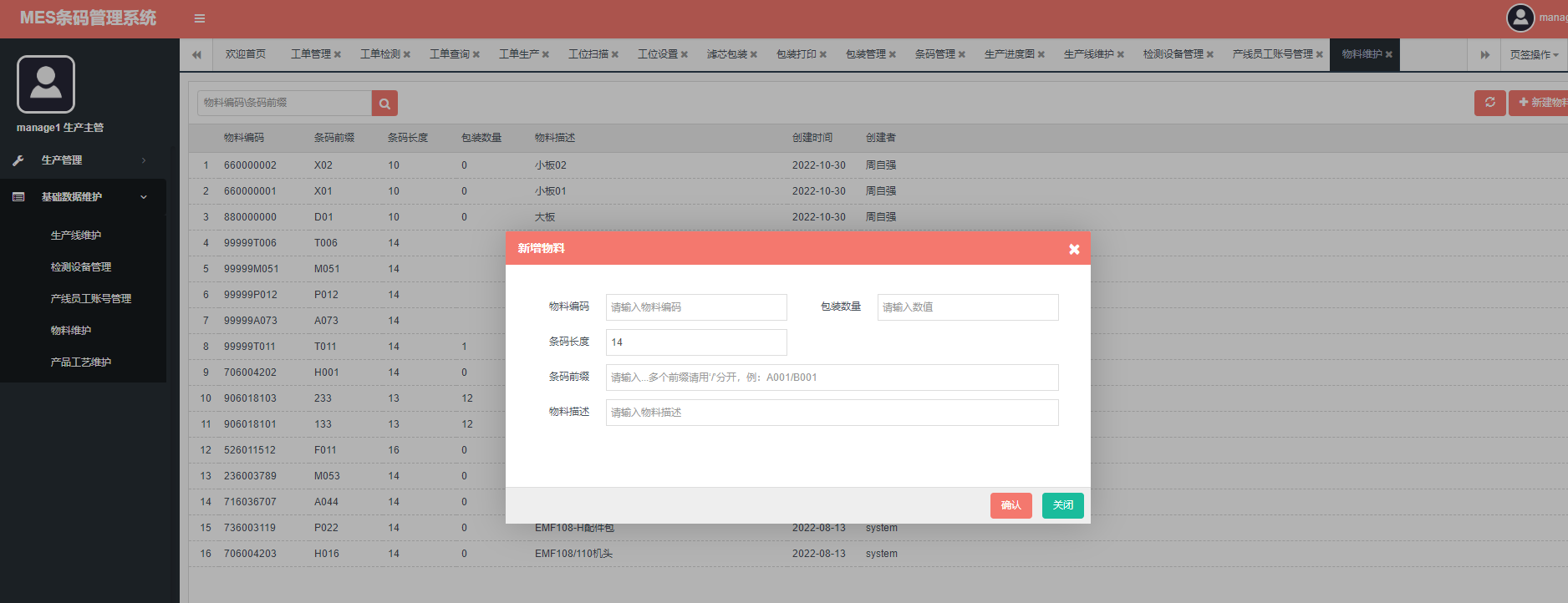Close the 条码管理 tab X icon
1568x603 pixels.
(962, 55)
